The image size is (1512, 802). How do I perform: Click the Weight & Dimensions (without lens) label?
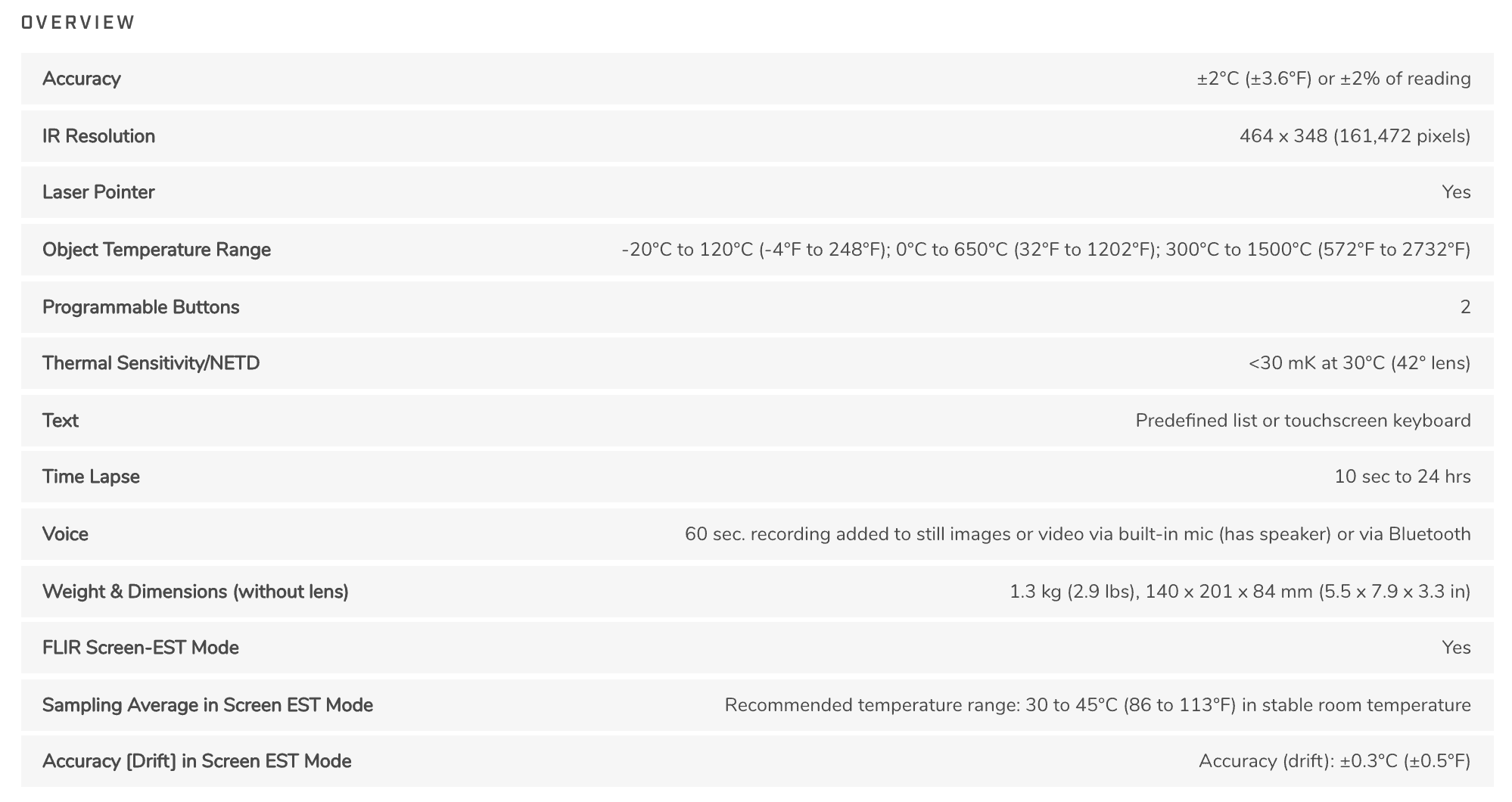[x=195, y=592]
